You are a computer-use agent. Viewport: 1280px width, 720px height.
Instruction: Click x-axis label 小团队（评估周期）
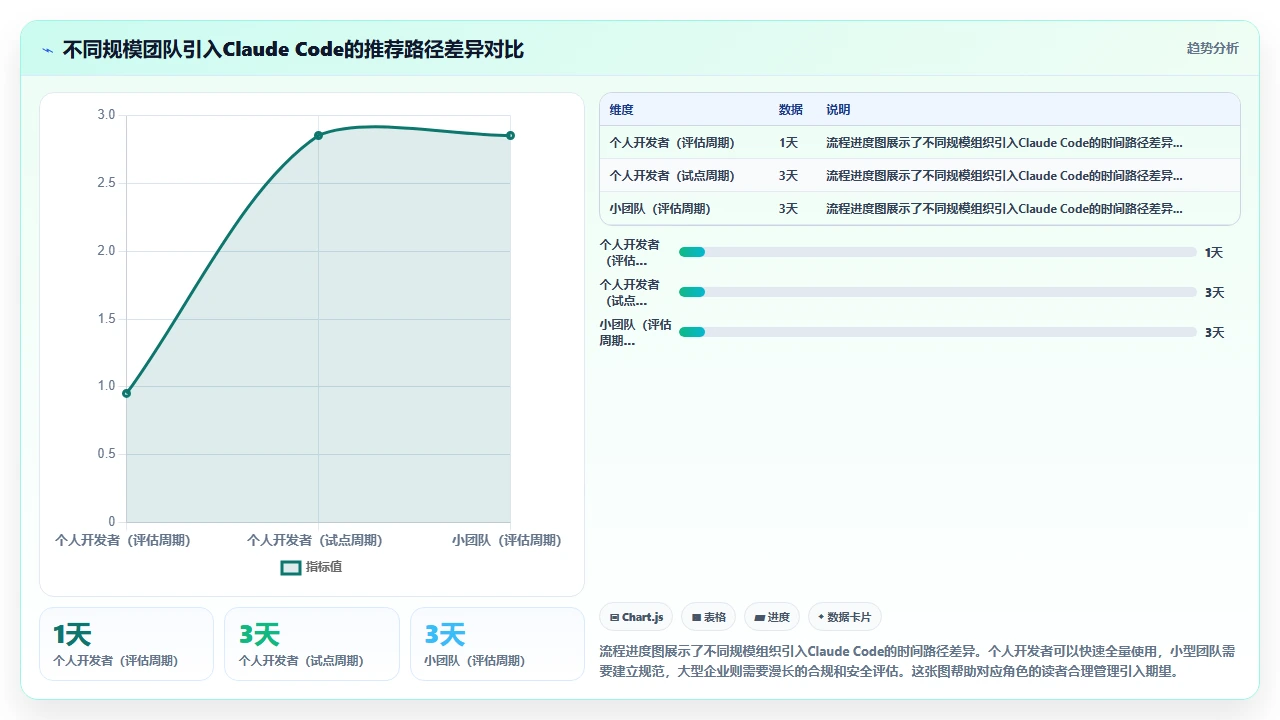[x=506, y=540]
